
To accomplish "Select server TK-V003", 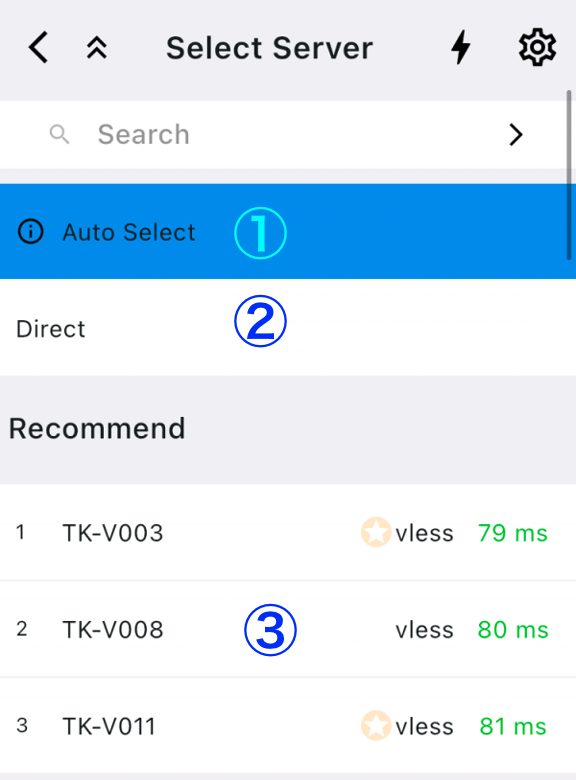I will [288, 532].
